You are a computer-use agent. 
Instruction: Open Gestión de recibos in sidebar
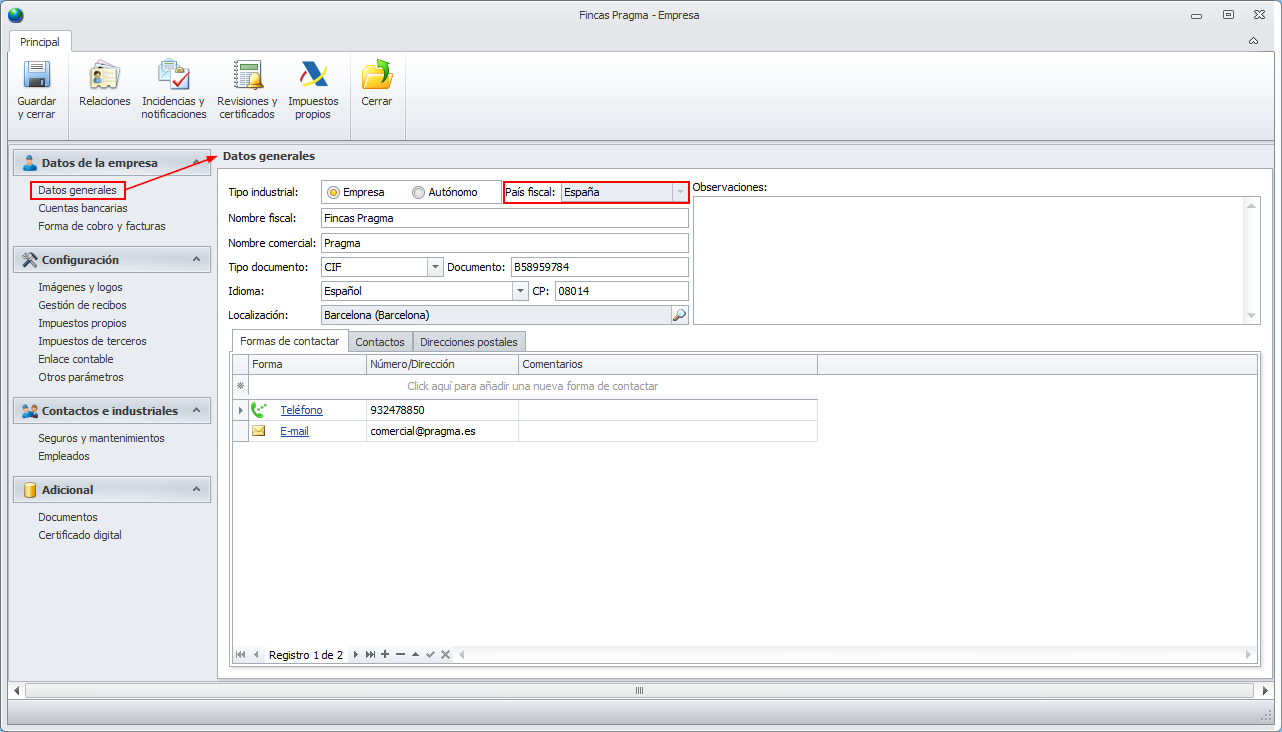click(x=82, y=305)
